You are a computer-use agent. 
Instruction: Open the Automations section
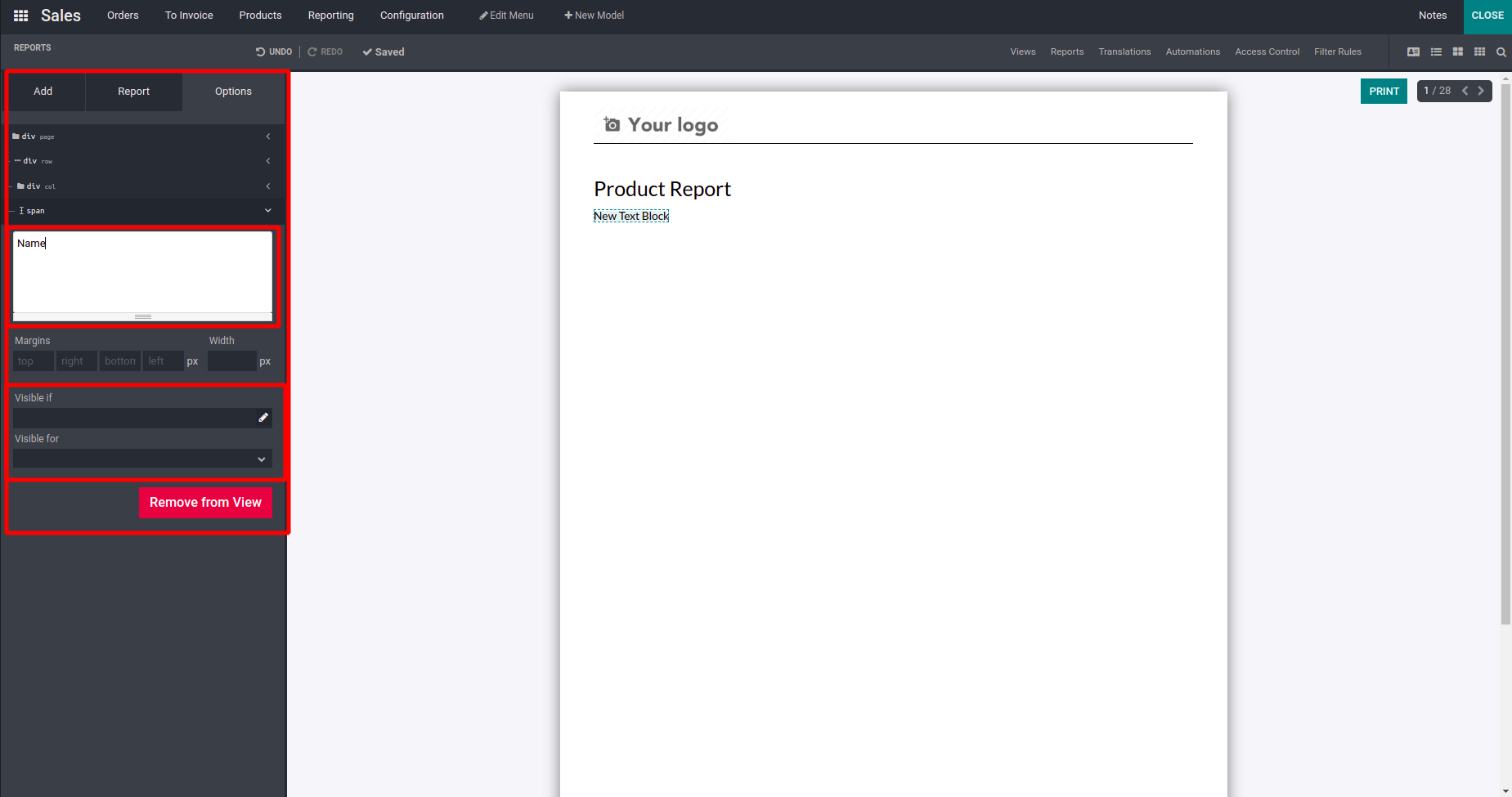(1193, 51)
